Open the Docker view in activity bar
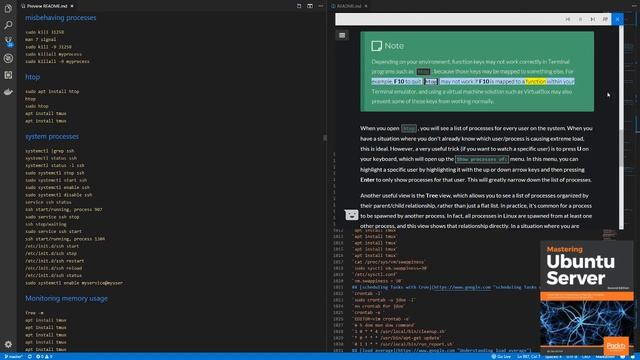 (x=8, y=92)
